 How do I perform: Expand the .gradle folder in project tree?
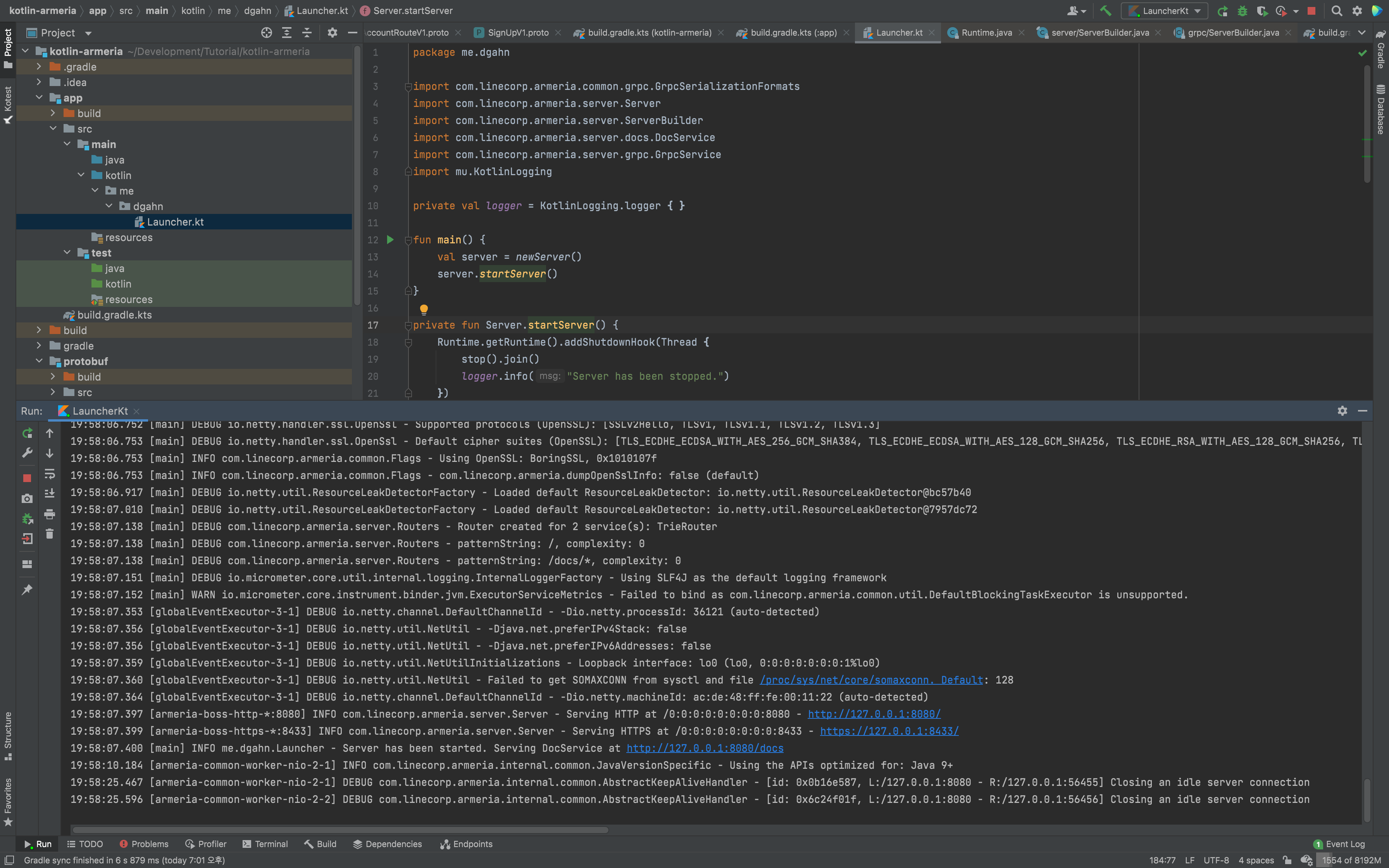click(38, 67)
